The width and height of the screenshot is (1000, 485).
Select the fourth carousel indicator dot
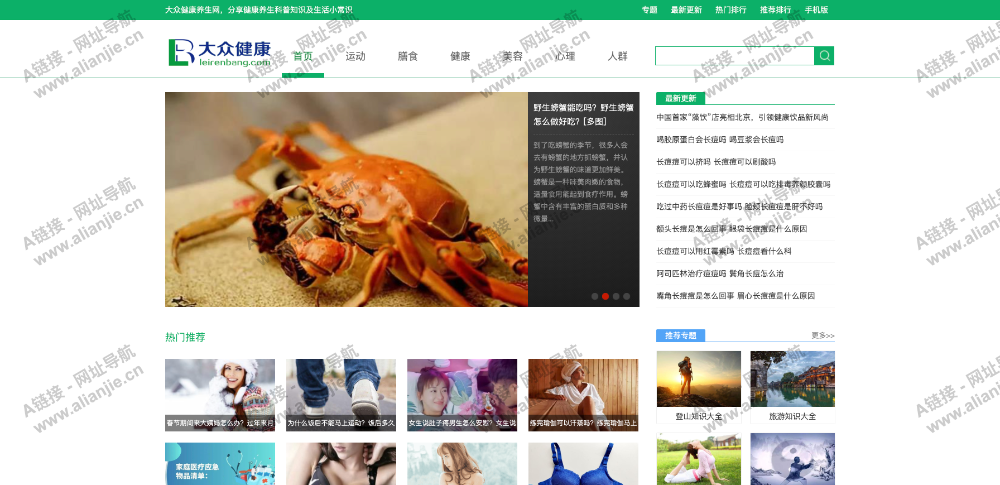pyautogui.click(x=626, y=296)
